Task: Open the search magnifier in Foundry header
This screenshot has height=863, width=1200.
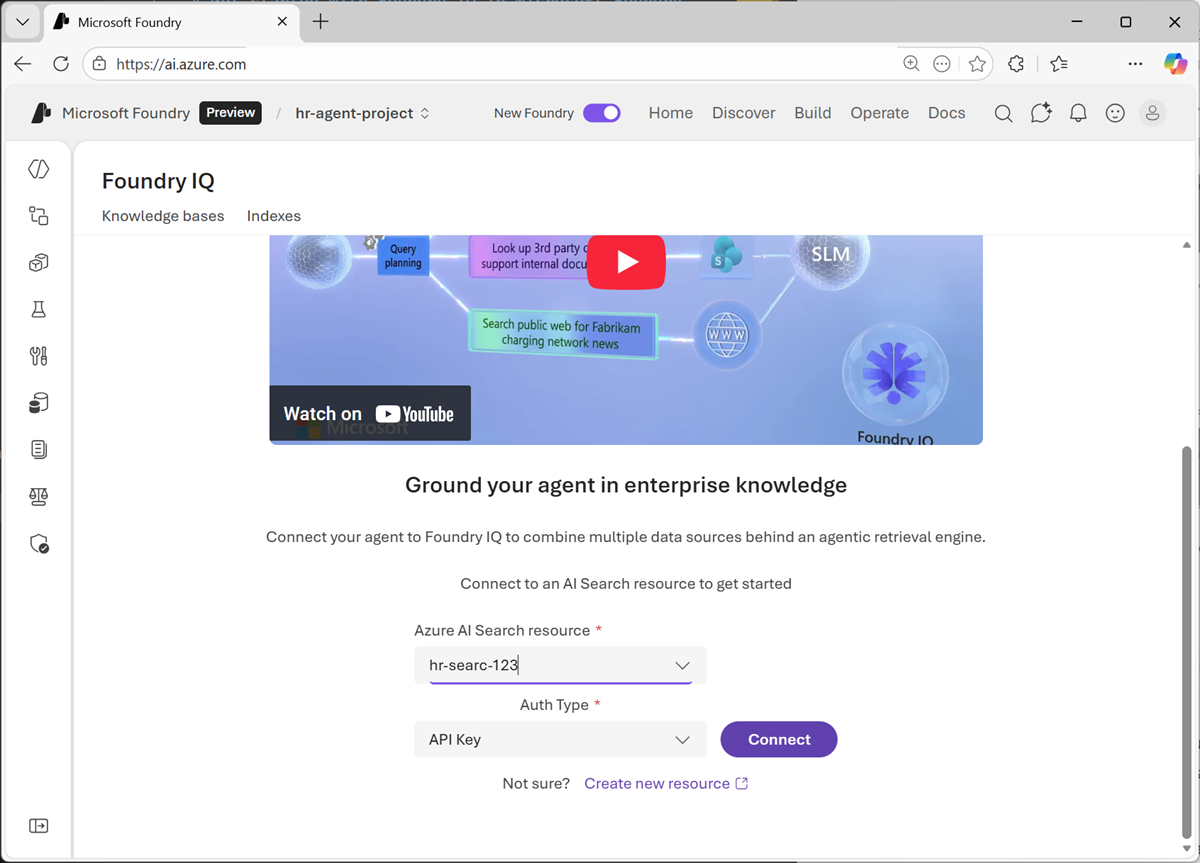Action: click(1003, 113)
